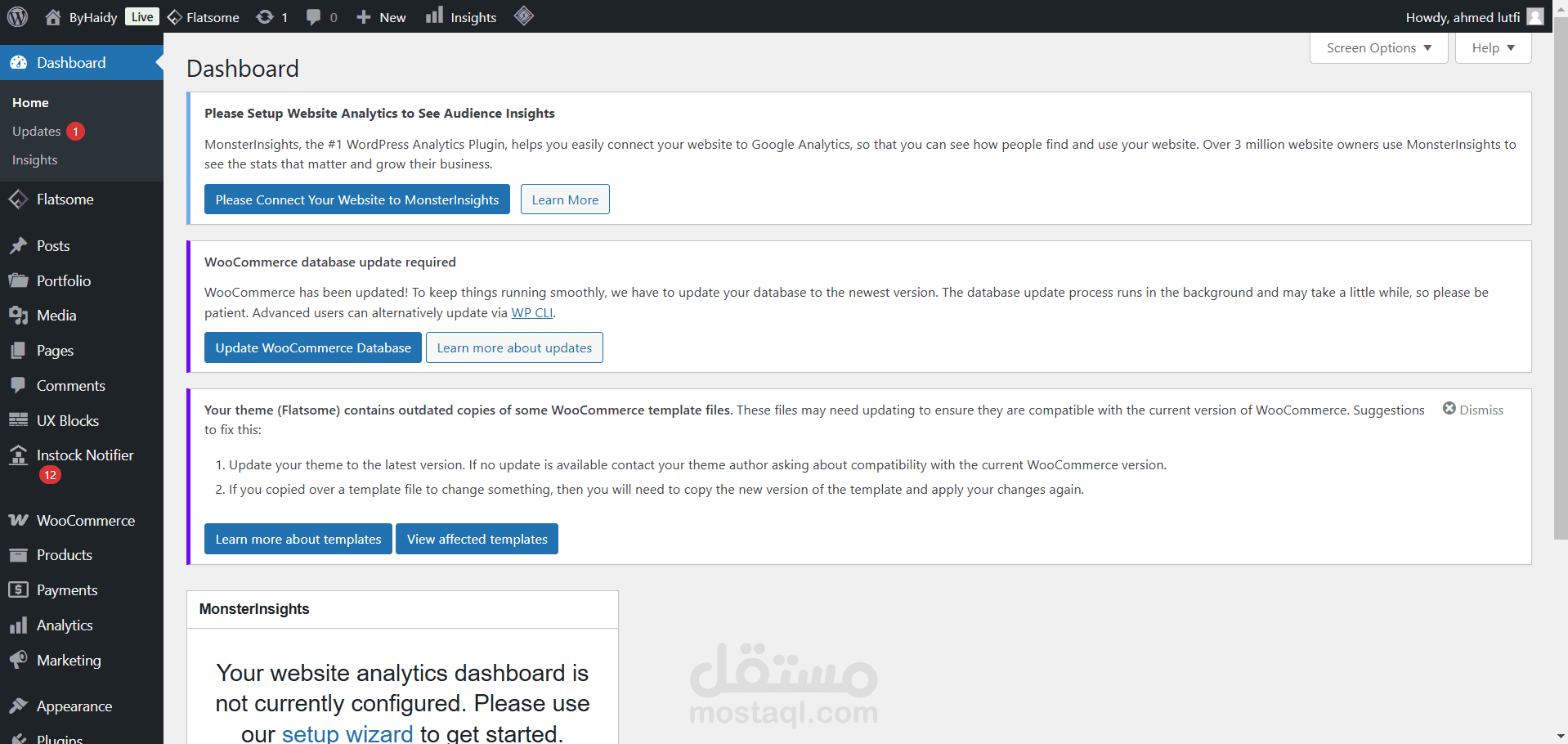Click the page vertical scrollbar thumb

1561,278
